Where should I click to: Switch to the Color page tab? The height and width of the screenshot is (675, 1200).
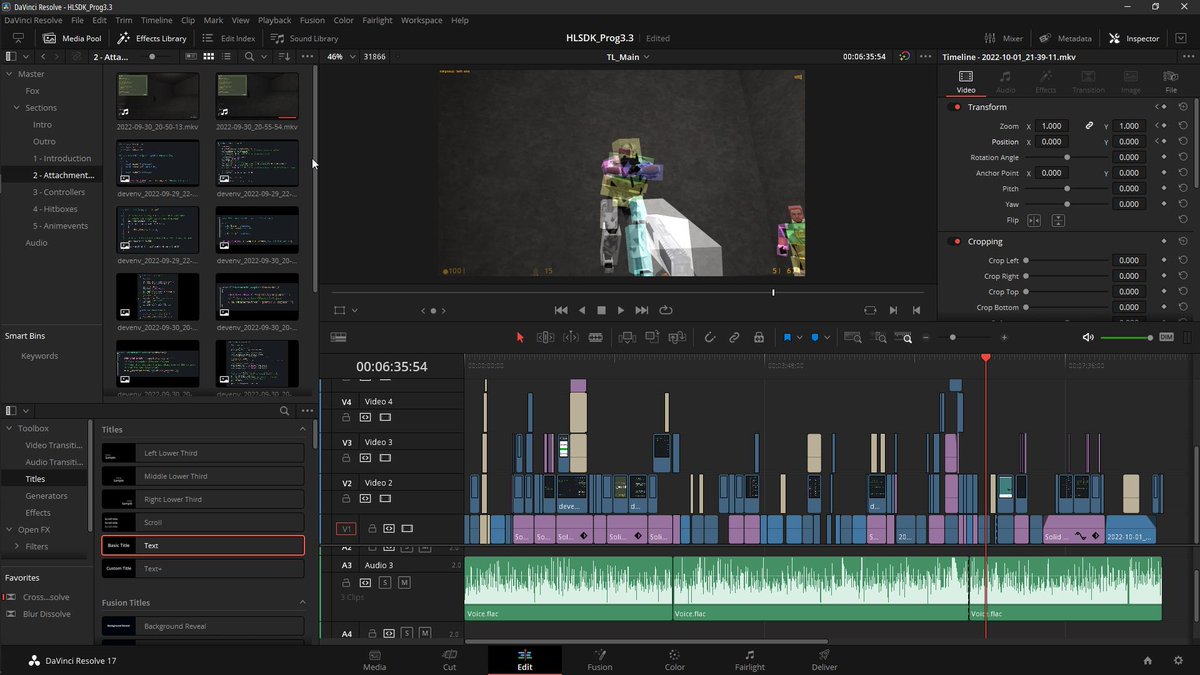tap(675, 660)
